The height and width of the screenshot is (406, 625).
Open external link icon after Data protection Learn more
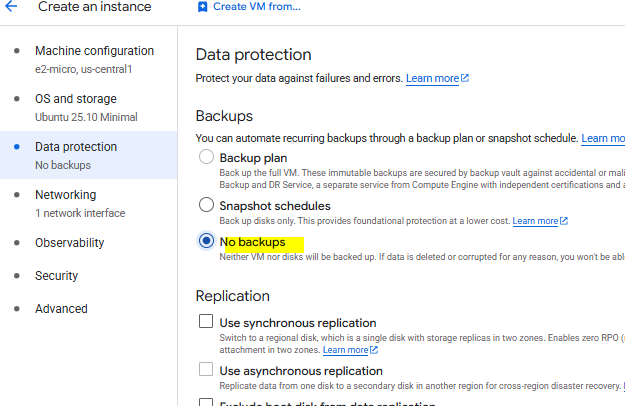coord(465,79)
